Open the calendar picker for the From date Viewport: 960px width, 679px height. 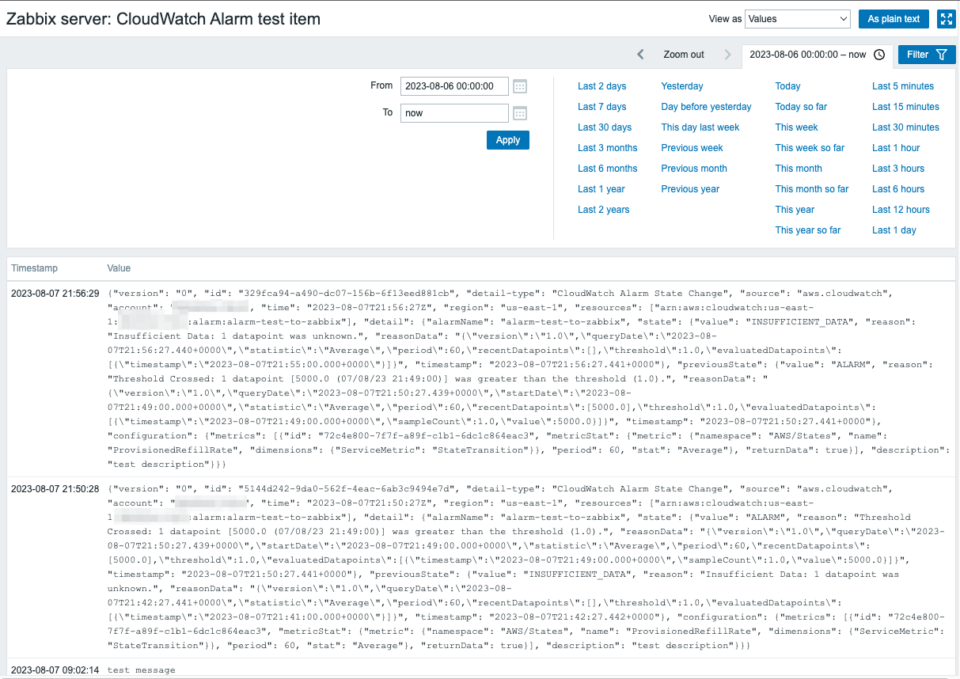pyautogui.click(x=519, y=86)
